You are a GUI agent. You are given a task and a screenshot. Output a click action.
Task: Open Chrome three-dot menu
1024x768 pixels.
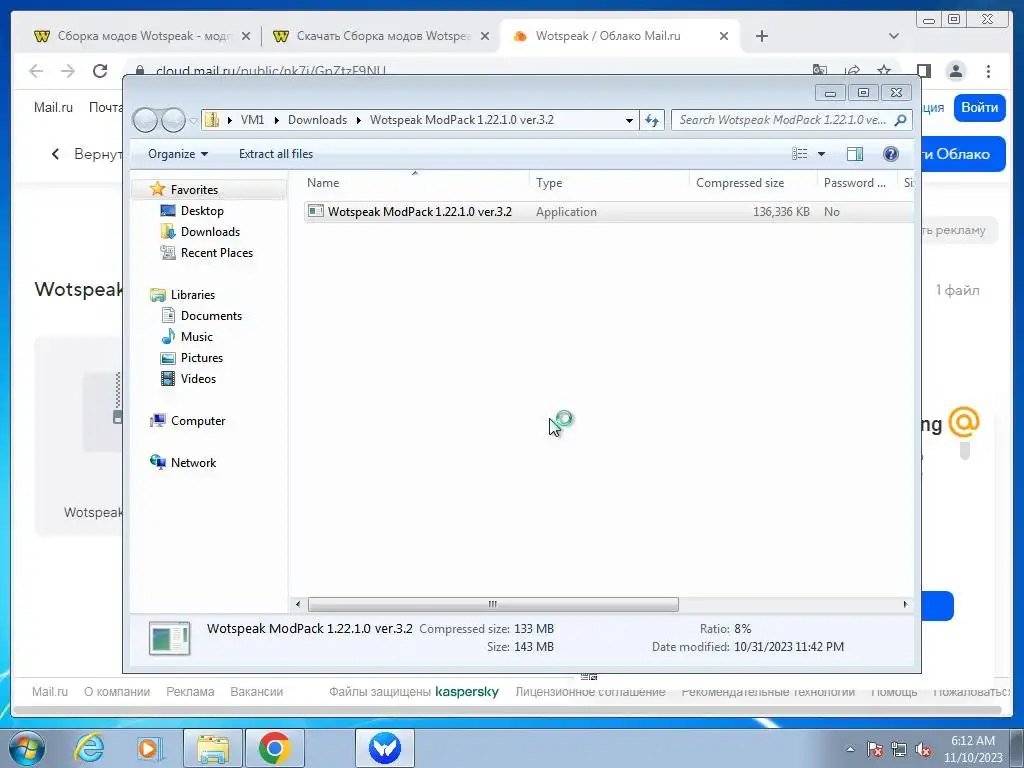click(x=988, y=71)
